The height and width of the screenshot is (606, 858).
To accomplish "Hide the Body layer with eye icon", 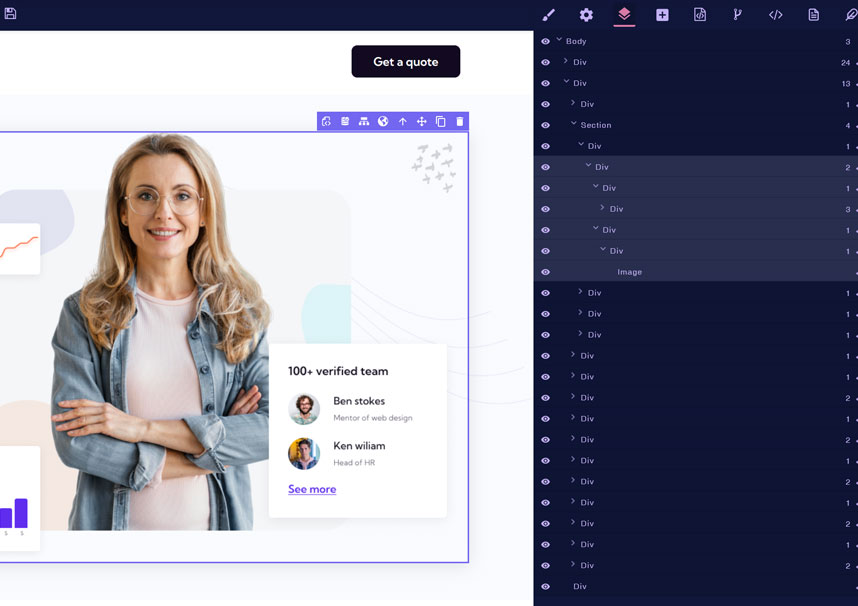I will click(x=545, y=42).
